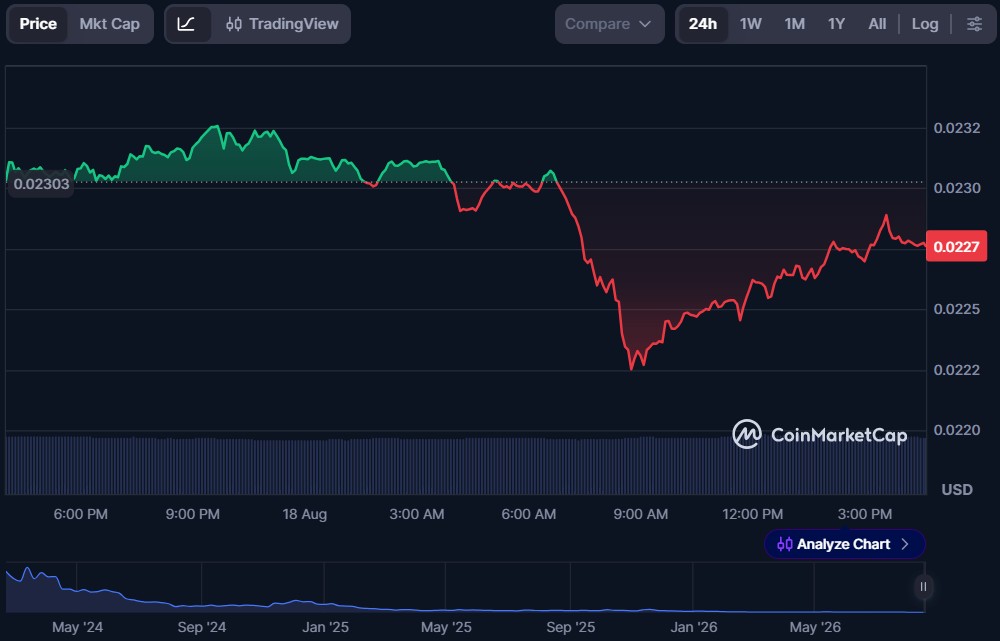This screenshot has width=1000, height=641.
Task: Select the 1M time range
Action: pyautogui.click(x=795, y=24)
